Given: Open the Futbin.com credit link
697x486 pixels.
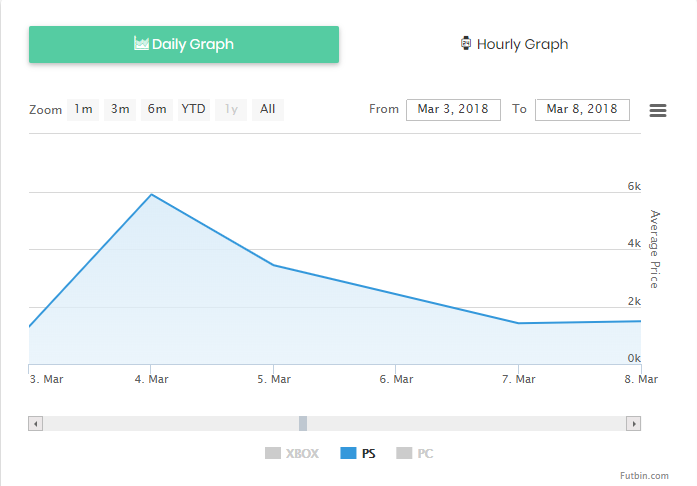Looking at the screenshot, I should [644, 476].
